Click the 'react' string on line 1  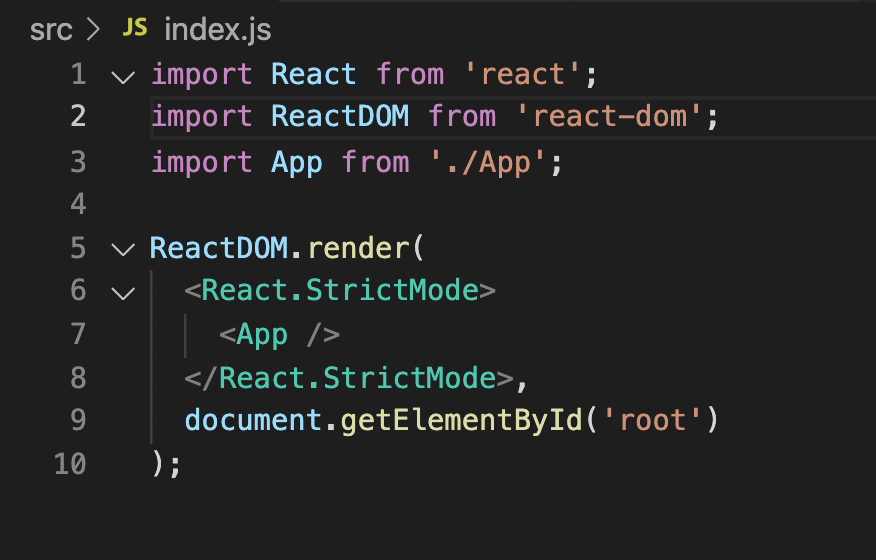coord(523,74)
